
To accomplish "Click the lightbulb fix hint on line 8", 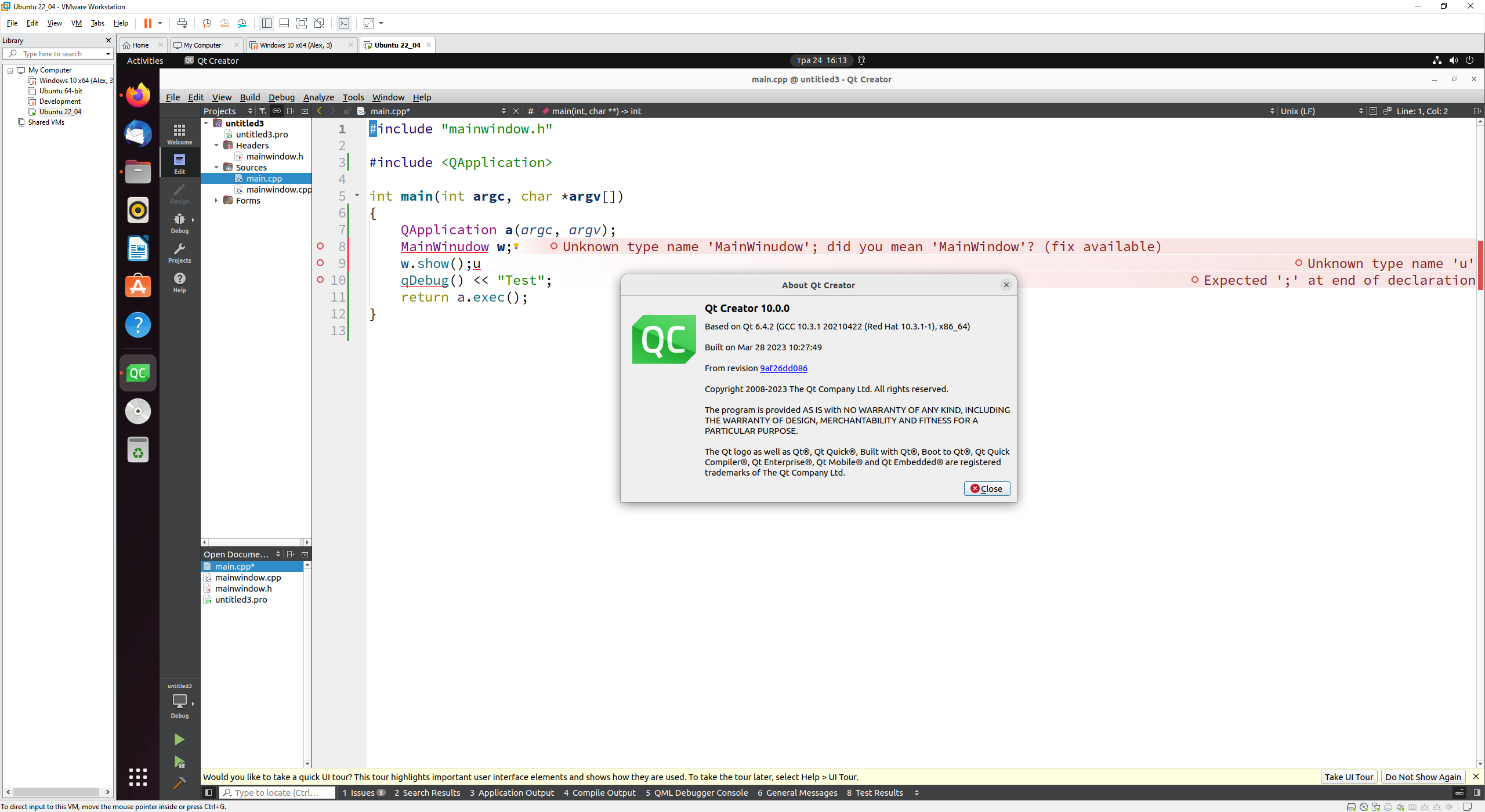I will point(516,246).
